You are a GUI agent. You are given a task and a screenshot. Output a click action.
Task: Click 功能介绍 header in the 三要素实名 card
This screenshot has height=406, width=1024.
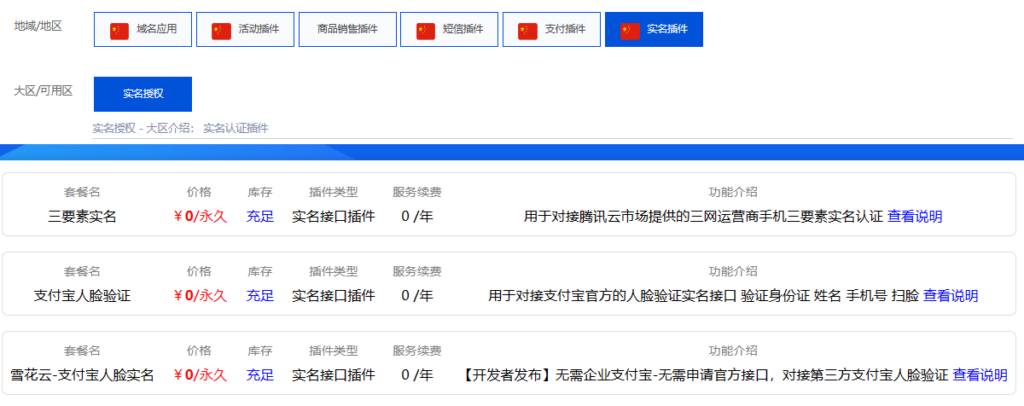[x=733, y=193]
